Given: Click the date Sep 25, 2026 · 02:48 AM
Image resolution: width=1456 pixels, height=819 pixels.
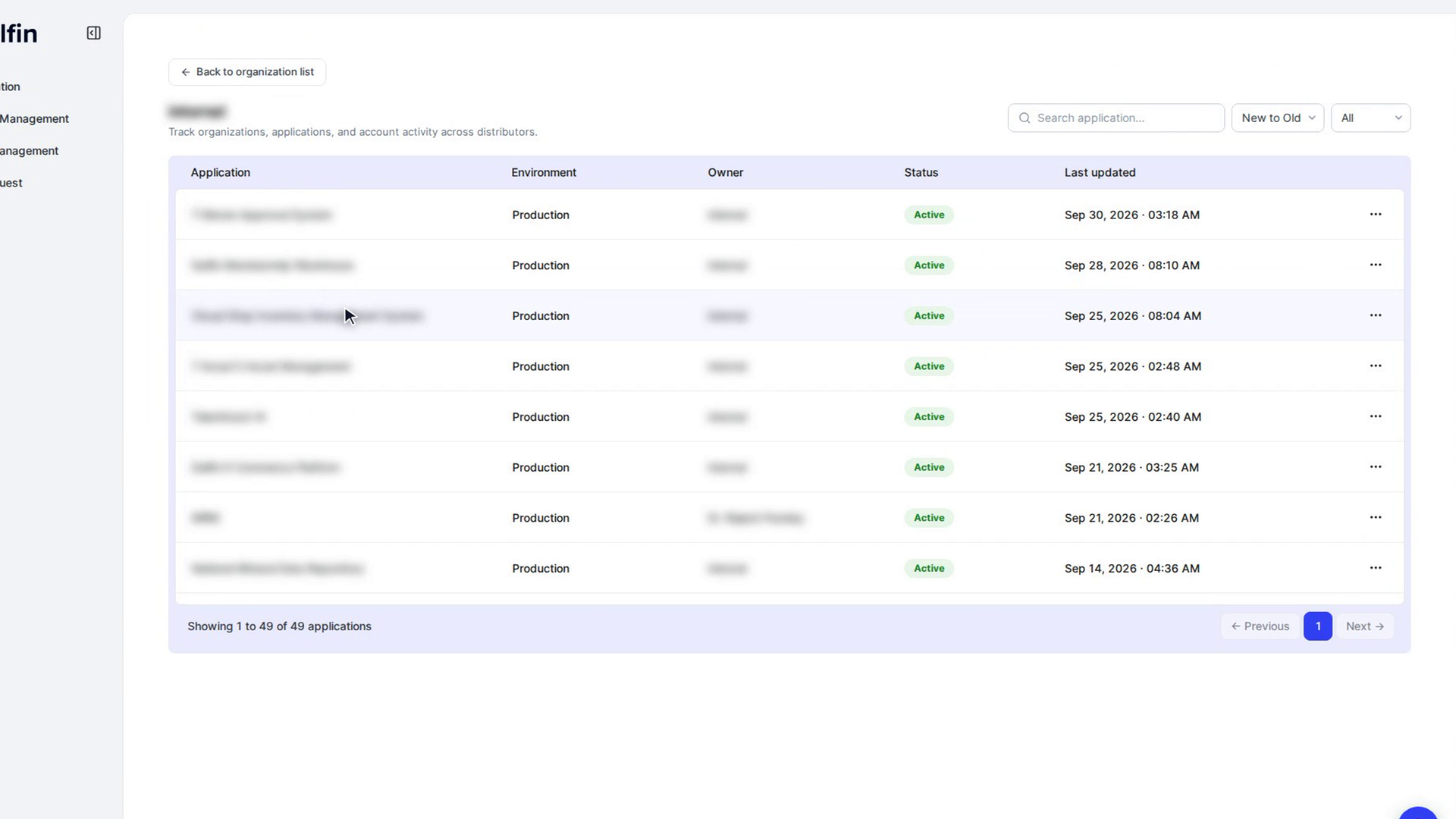Looking at the screenshot, I should coord(1132,366).
